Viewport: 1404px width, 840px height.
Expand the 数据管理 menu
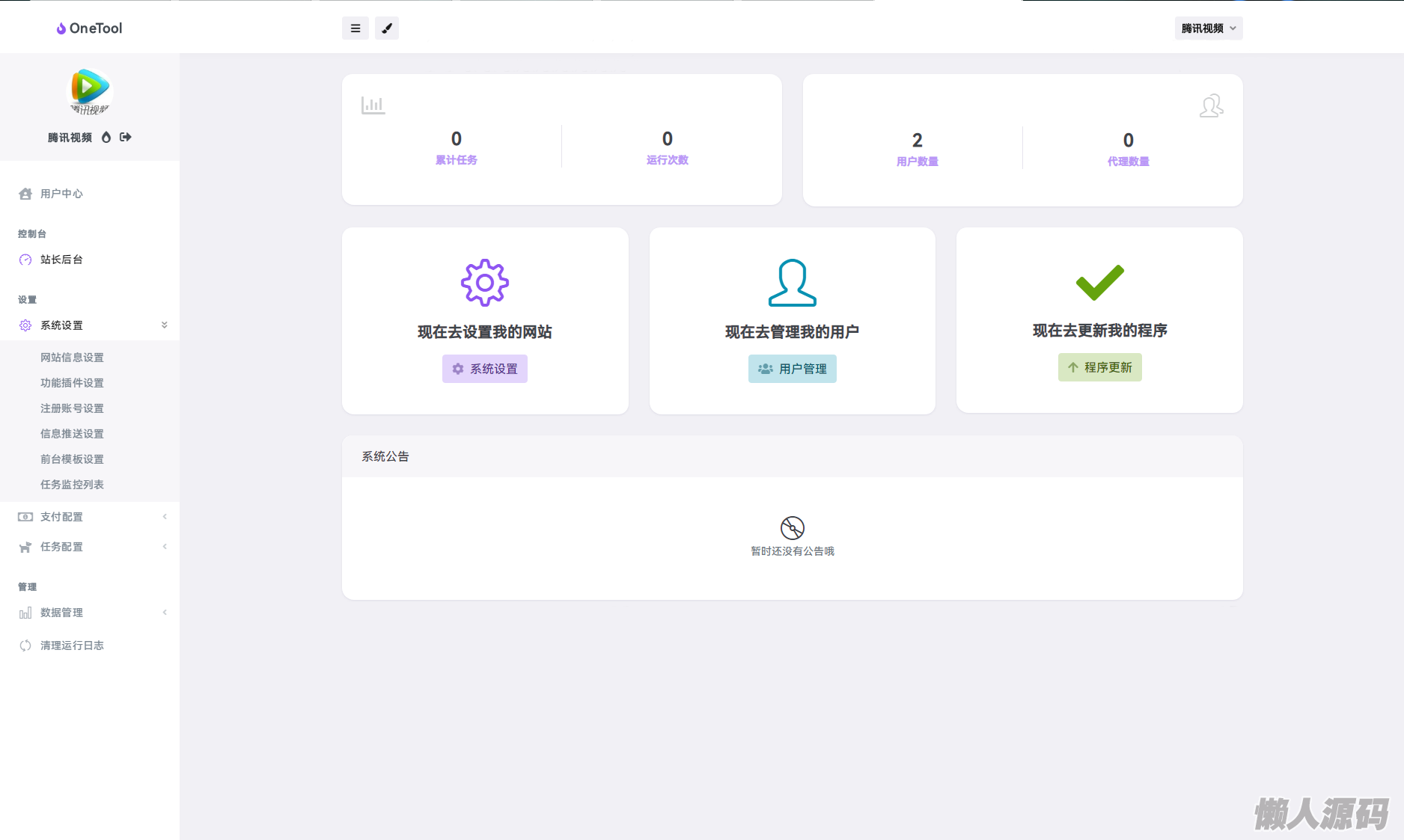(x=90, y=613)
